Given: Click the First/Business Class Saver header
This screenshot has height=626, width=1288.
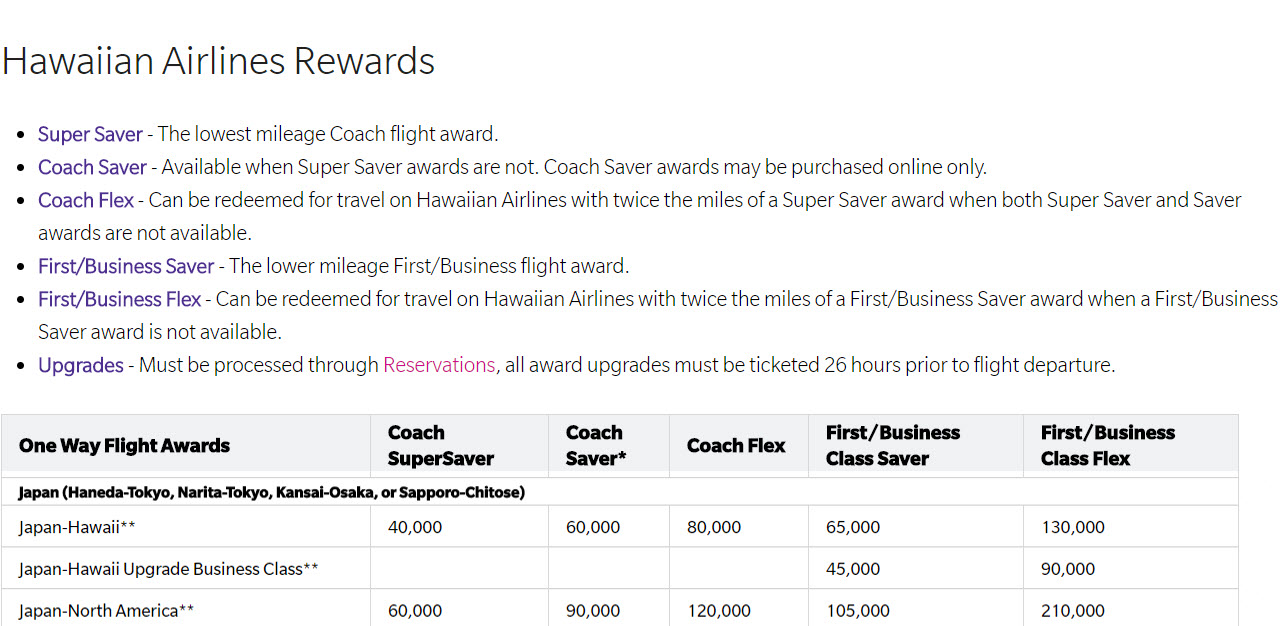Looking at the screenshot, I should [x=892, y=446].
